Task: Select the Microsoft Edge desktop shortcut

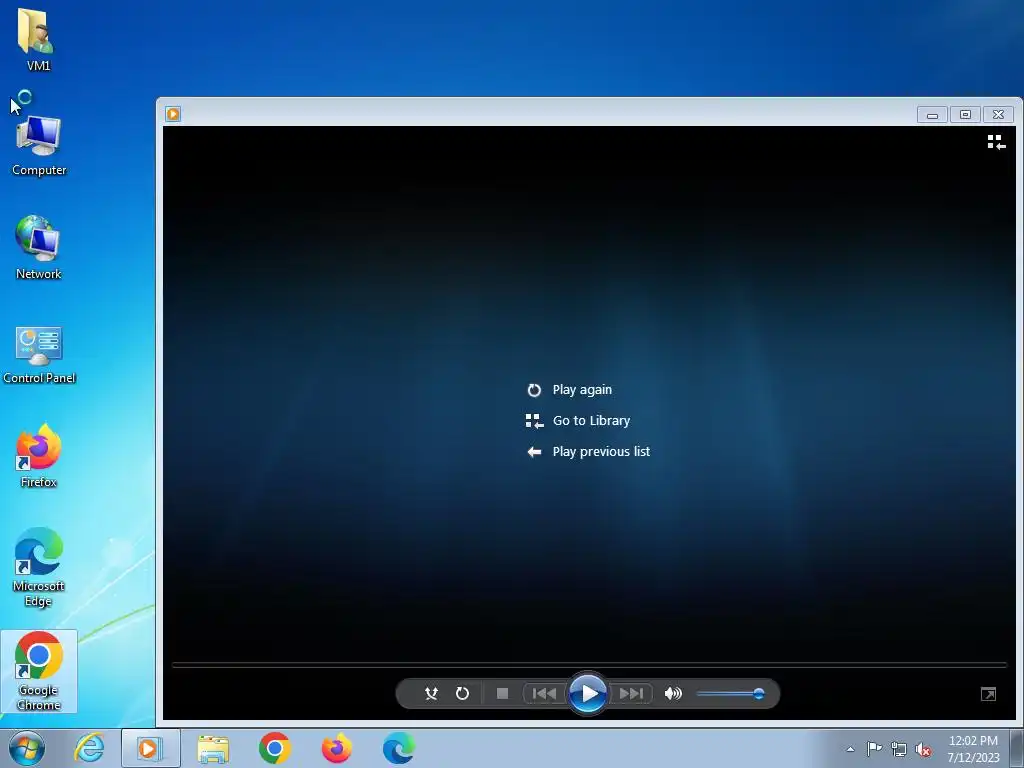Action: point(39,567)
